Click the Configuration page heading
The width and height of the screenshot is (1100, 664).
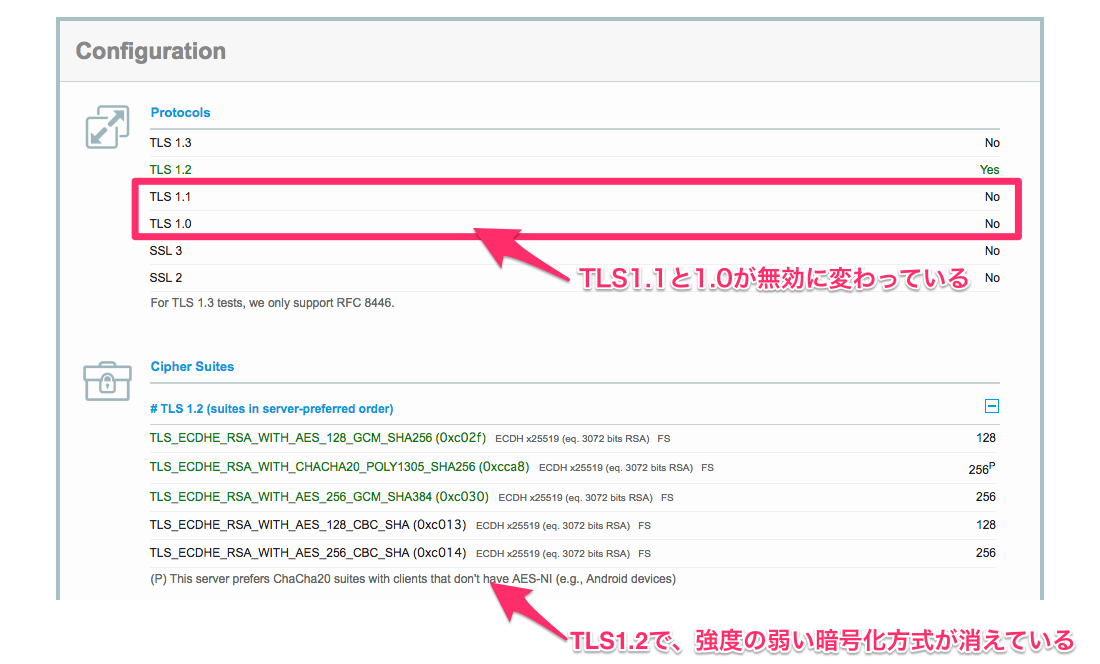151,50
